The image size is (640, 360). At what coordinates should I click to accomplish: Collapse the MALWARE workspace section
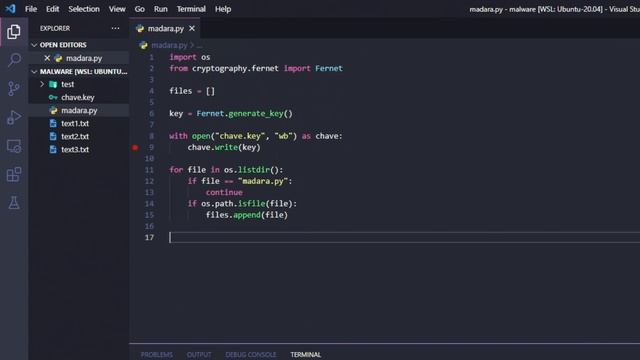[x=34, y=71]
